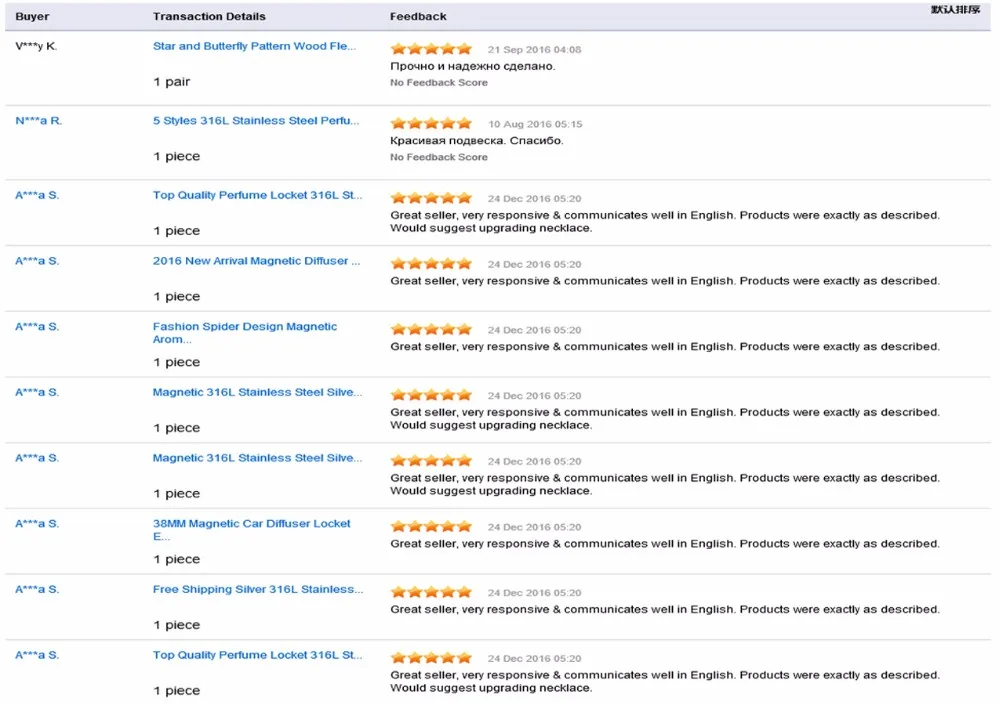View buyer N***a R. profile
Screen dimensions: 1000x705
click(x=38, y=121)
